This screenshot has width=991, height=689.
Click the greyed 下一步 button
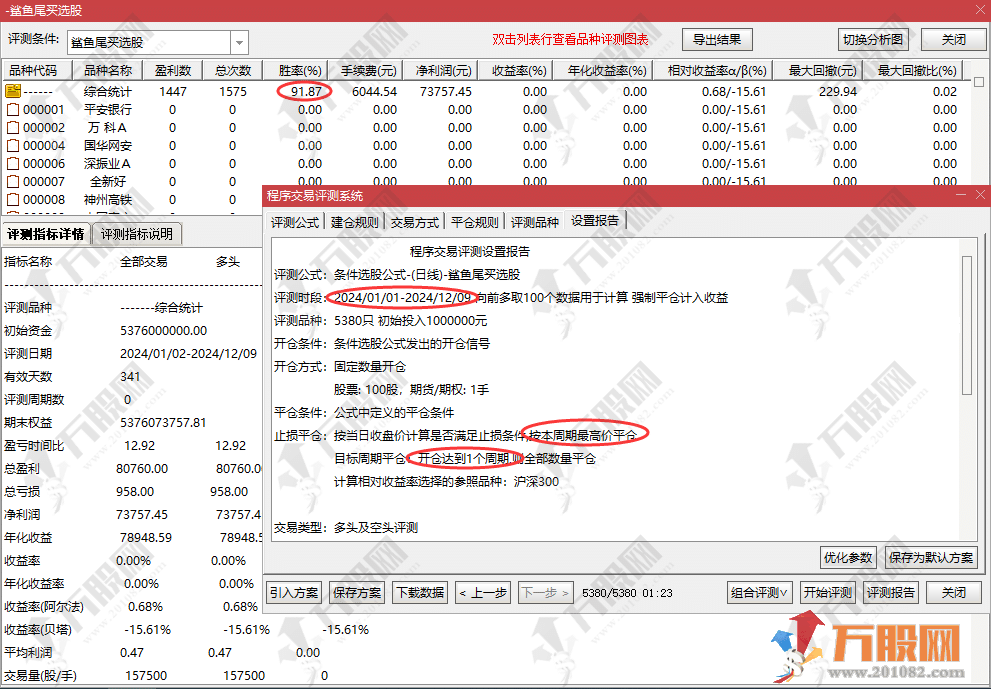(x=546, y=593)
